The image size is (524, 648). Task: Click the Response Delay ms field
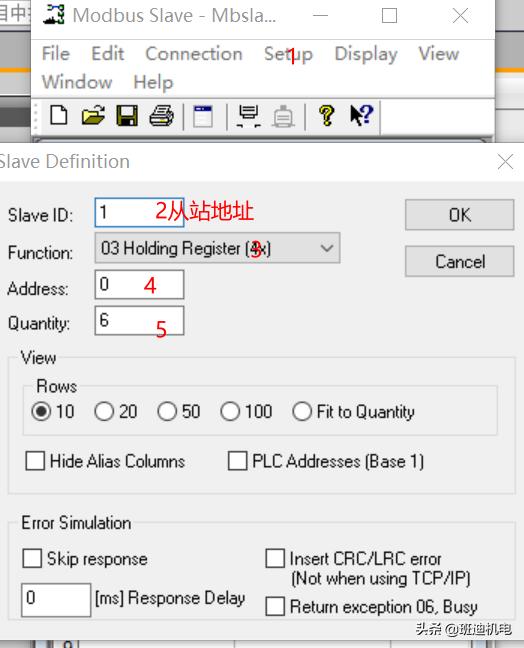point(56,600)
